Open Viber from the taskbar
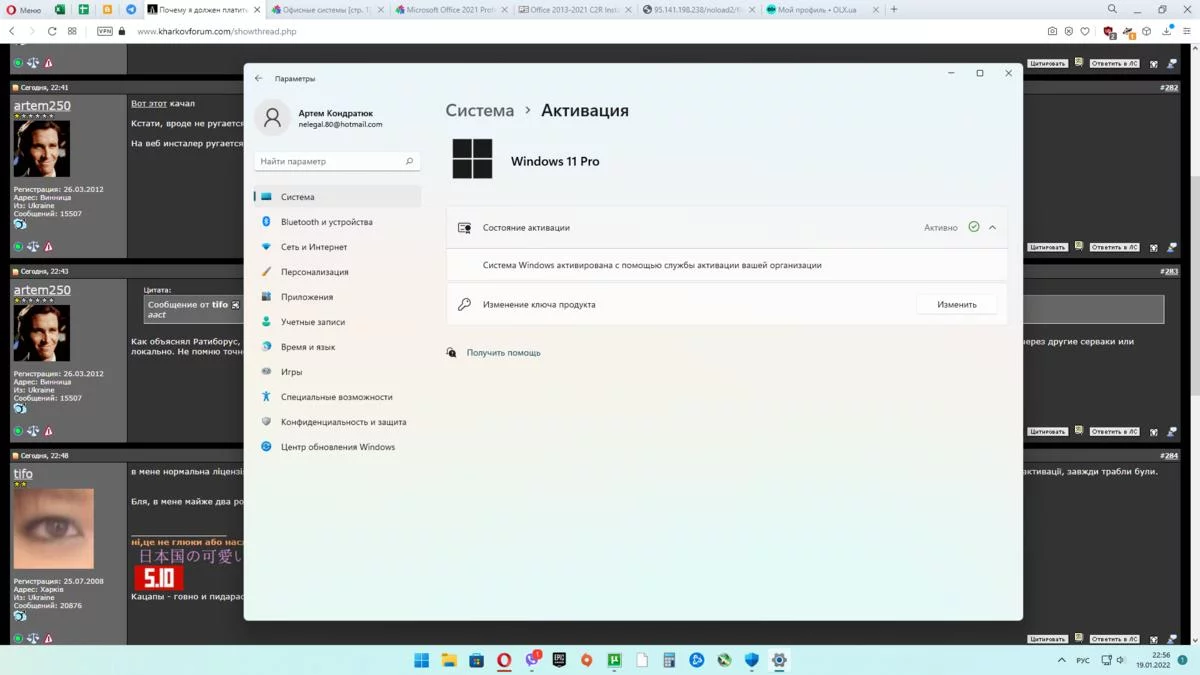Viewport: 1200px width, 675px height. point(532,660)
